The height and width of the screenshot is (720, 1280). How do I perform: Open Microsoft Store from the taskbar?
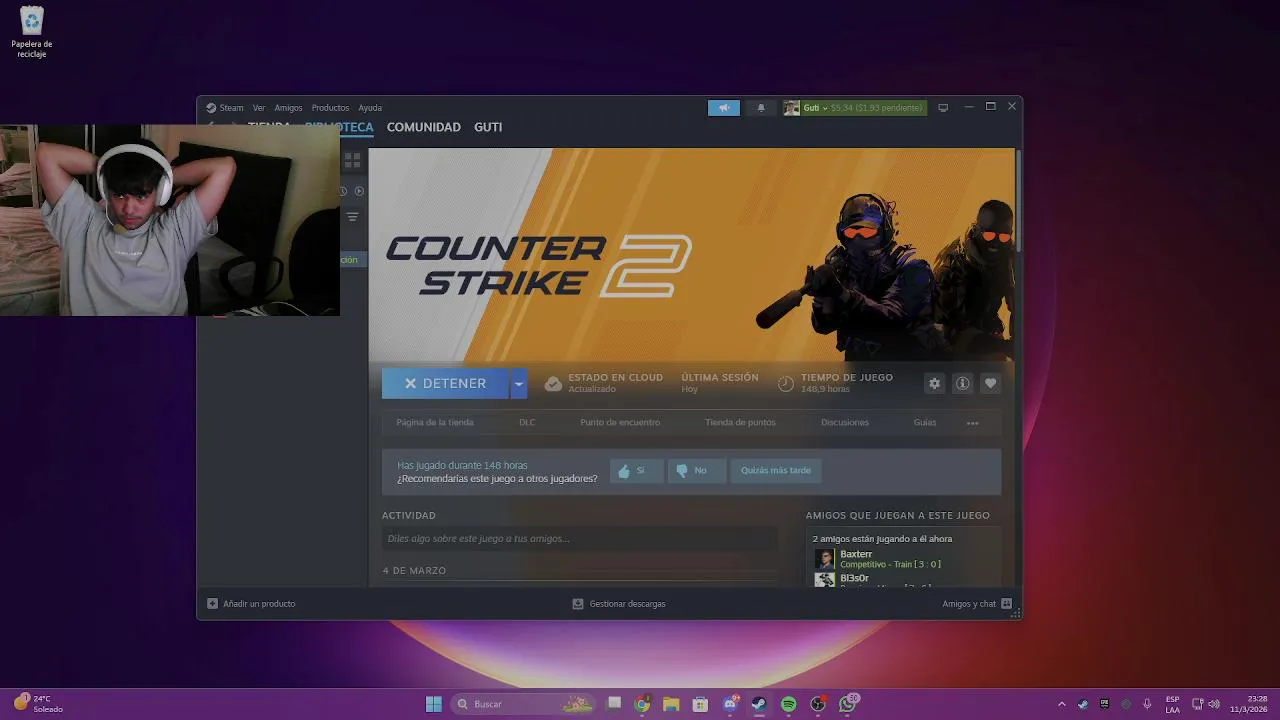[700, 704]
